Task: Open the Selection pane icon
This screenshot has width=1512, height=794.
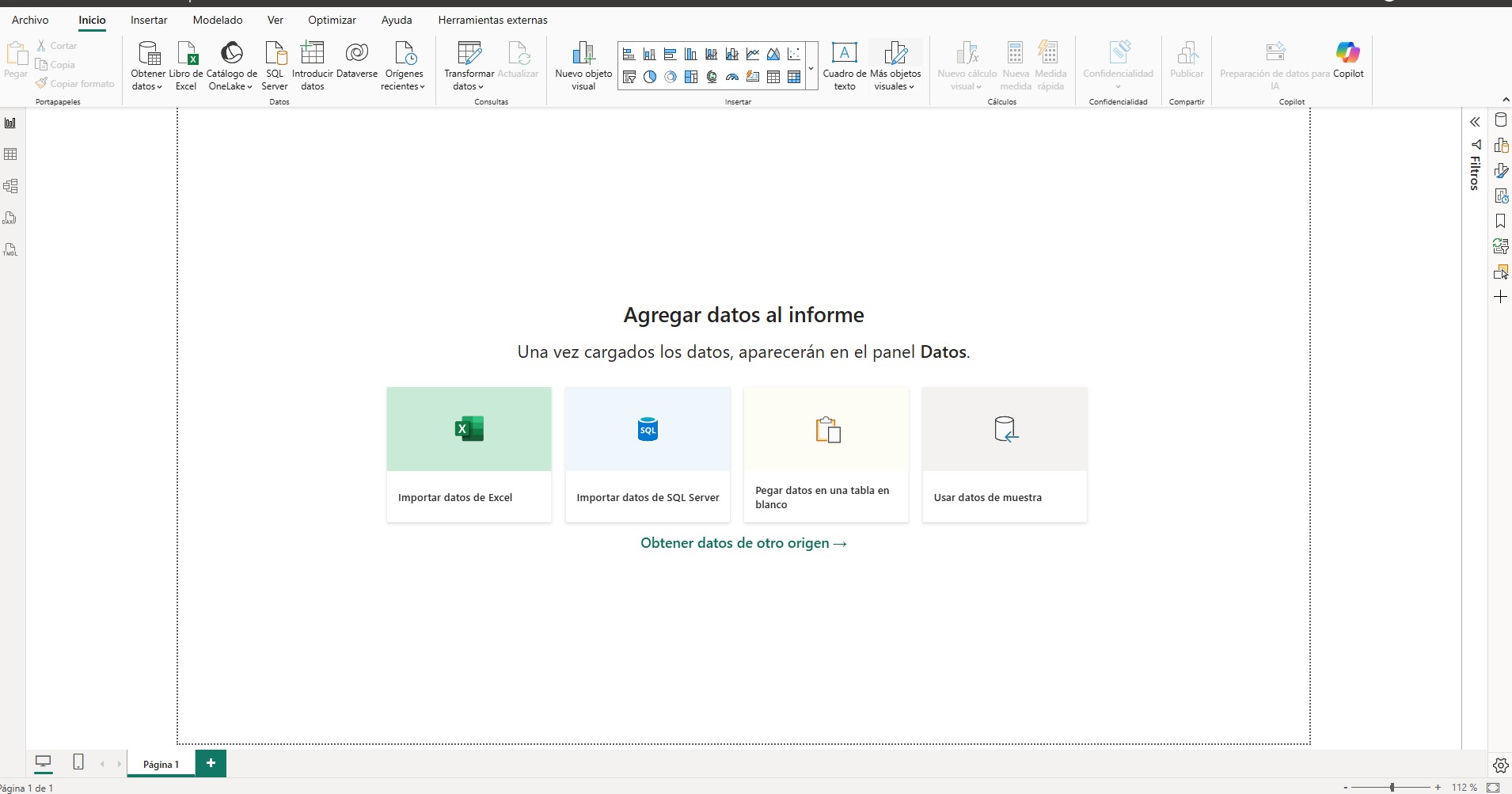Action: [1501, 272]
